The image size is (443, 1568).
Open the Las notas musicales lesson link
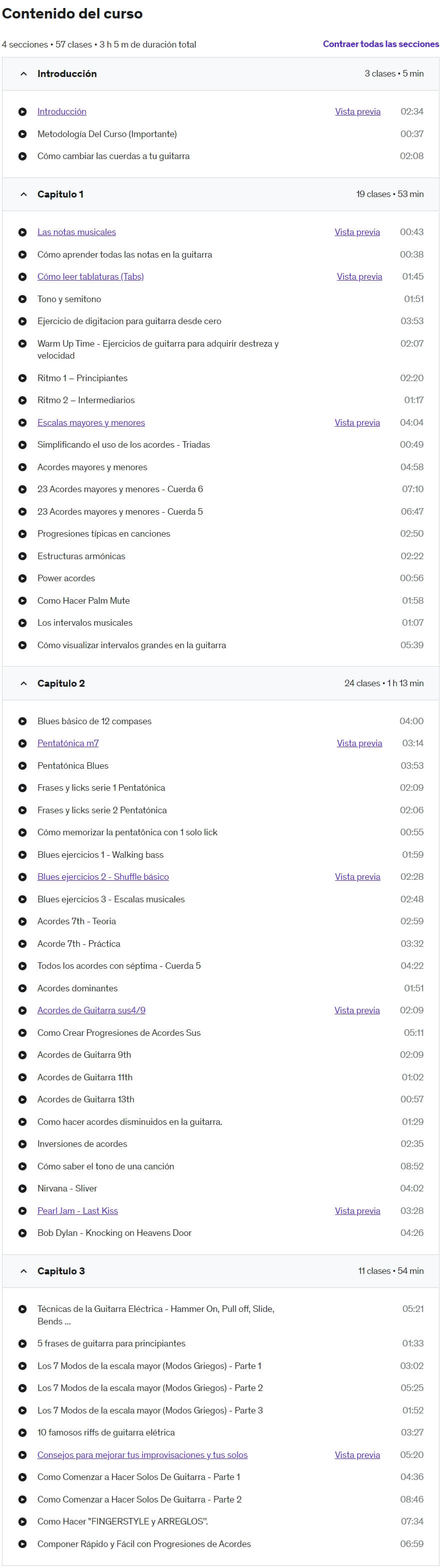76,232
